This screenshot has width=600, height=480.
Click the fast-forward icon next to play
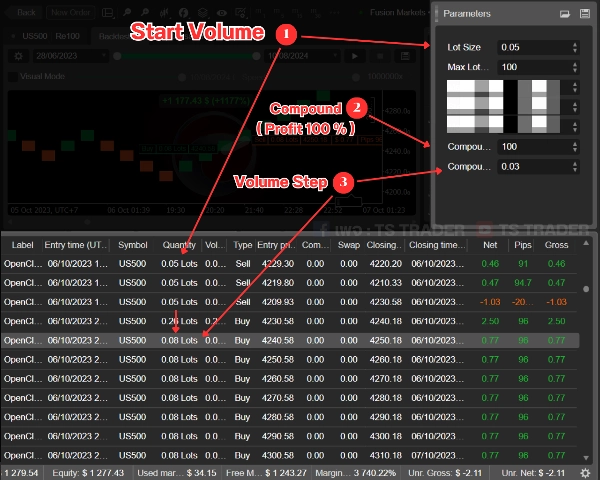(379, 55)
